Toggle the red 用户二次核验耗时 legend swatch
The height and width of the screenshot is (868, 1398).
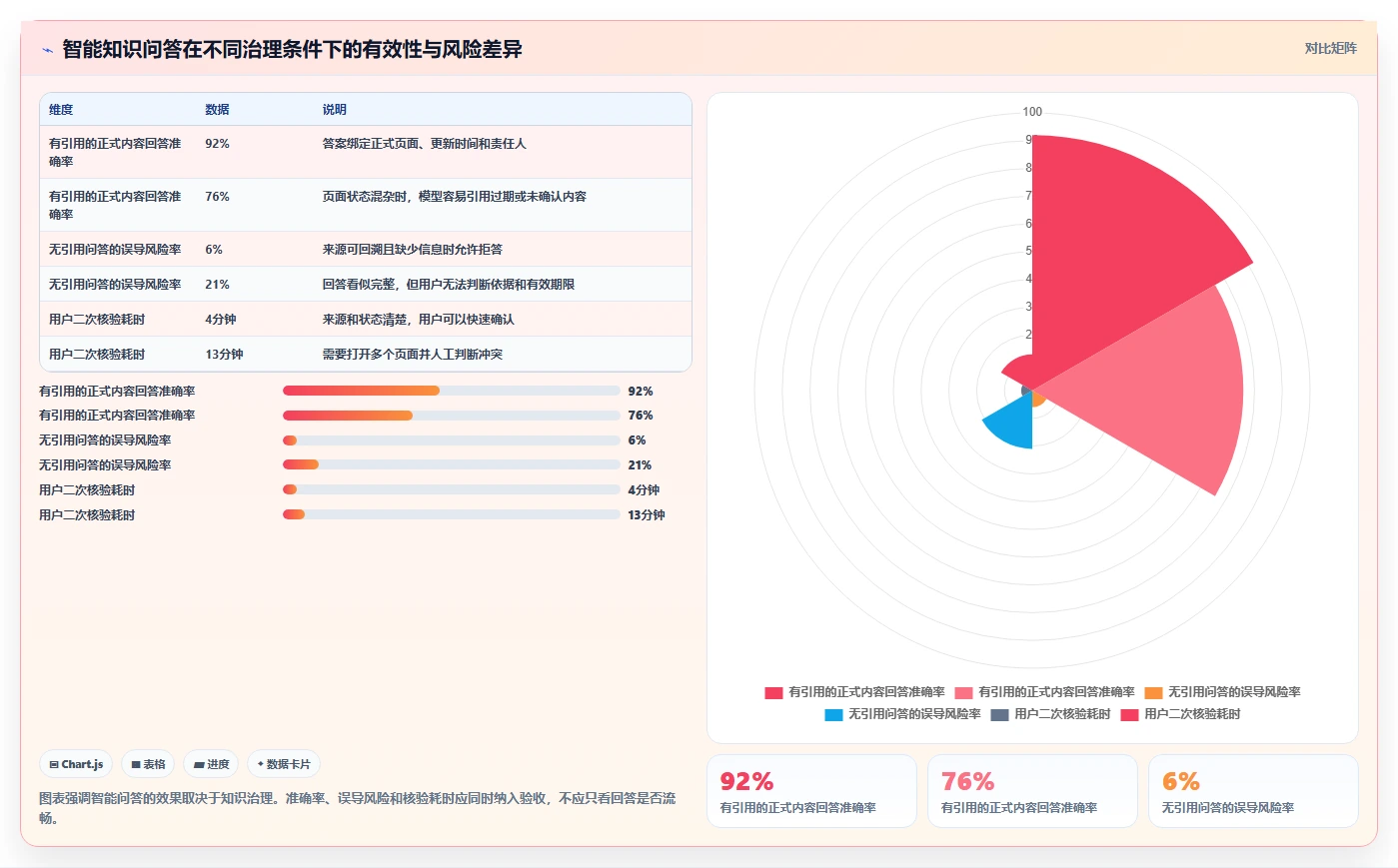pos(1129,714)
